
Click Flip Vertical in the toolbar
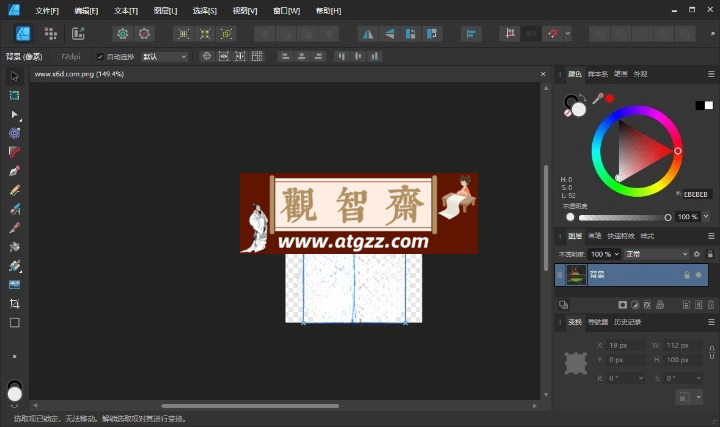(x=389, y=34)
